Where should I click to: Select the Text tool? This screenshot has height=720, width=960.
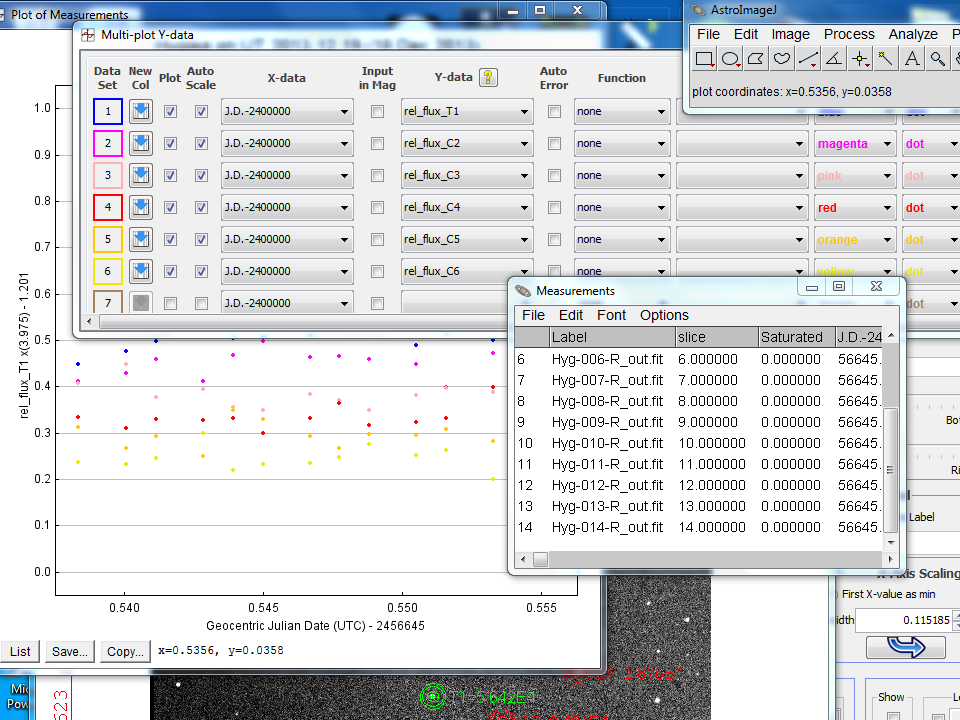912,59
